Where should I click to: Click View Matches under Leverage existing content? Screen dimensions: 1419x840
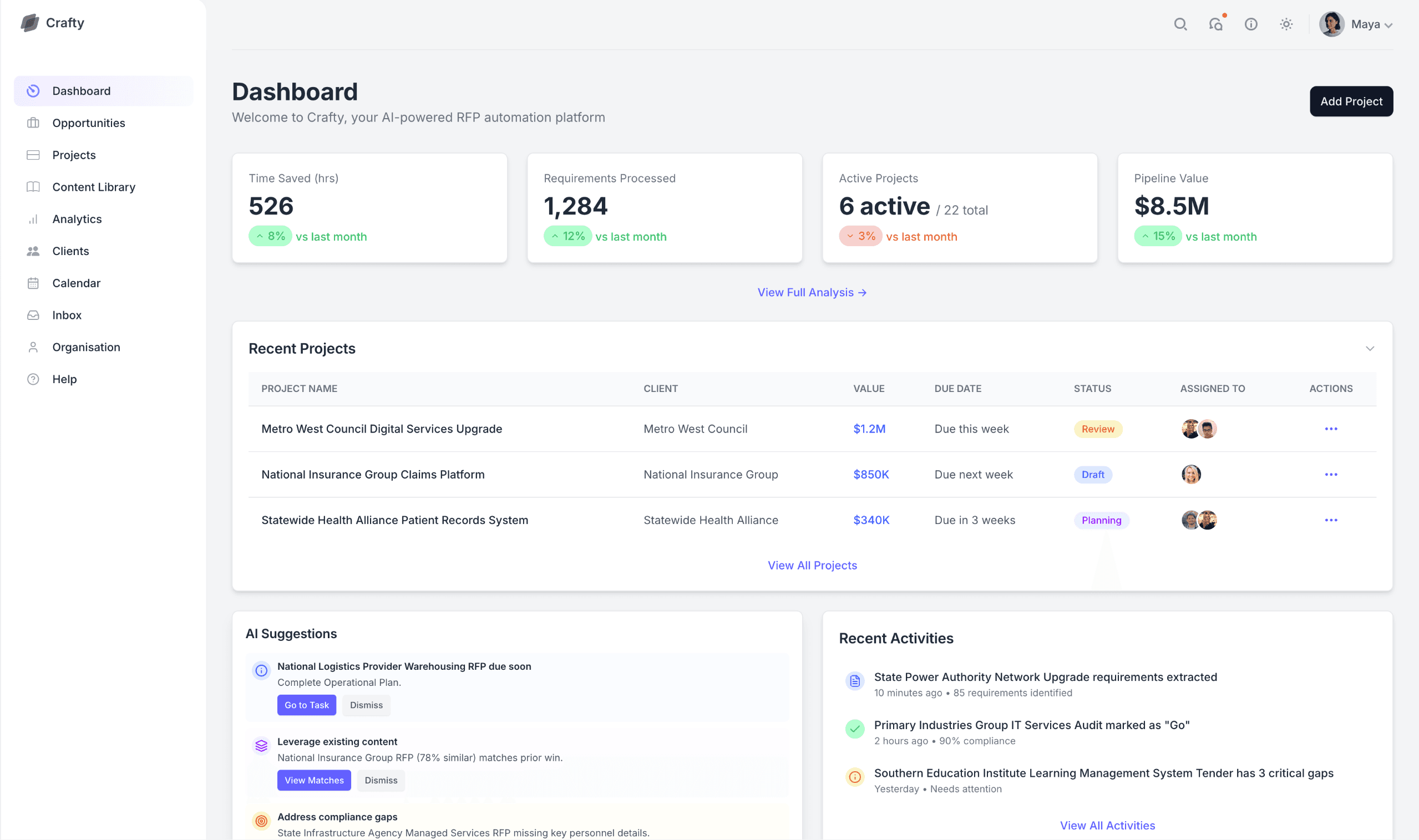(x=313, y=780)
